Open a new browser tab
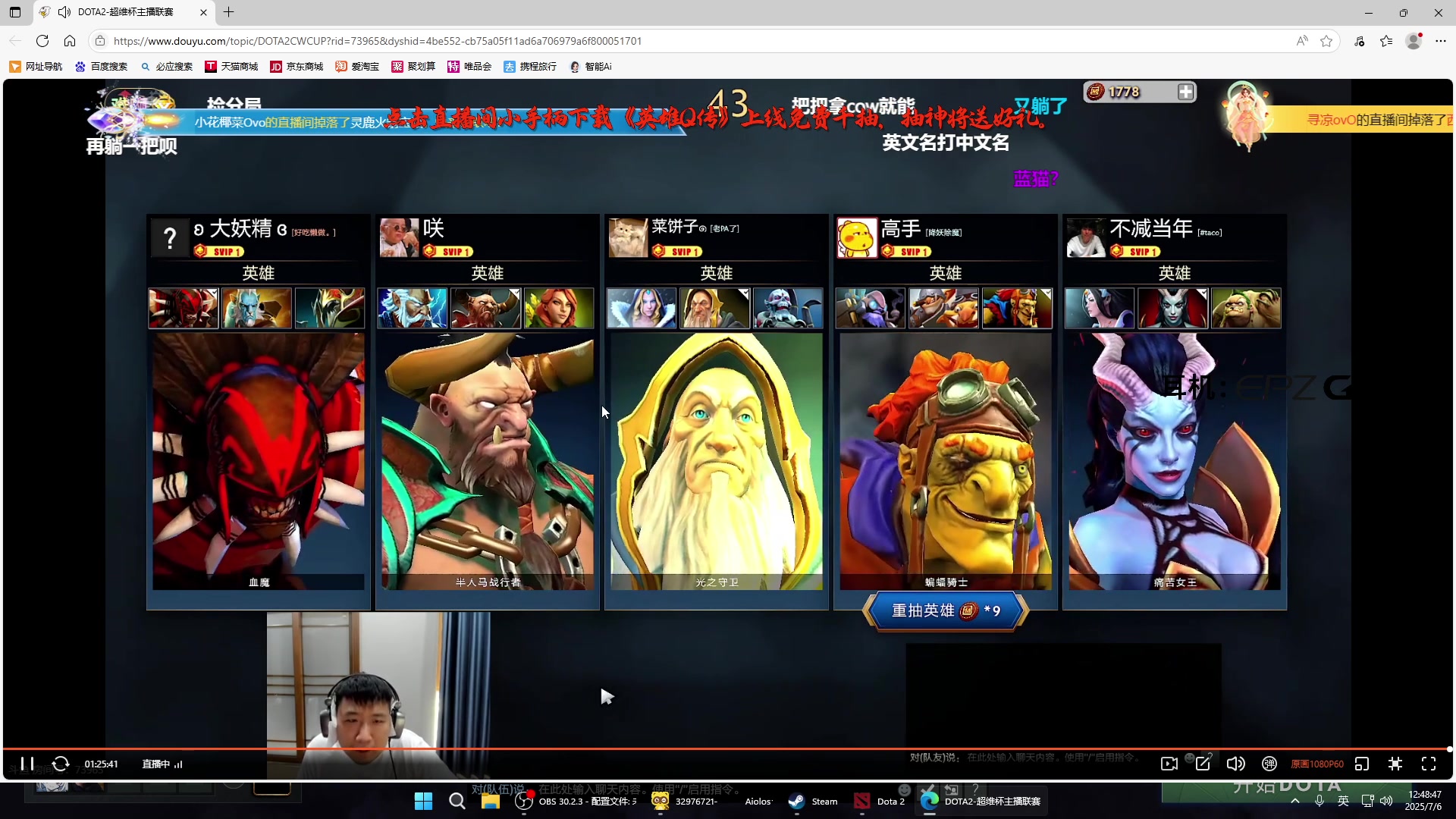 [x=228, y=12]
